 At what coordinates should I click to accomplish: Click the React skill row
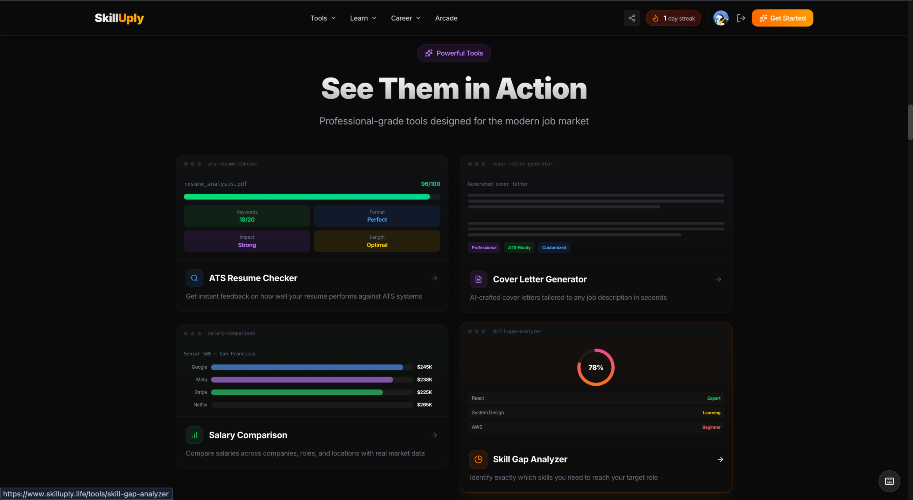tap(596, 398)
